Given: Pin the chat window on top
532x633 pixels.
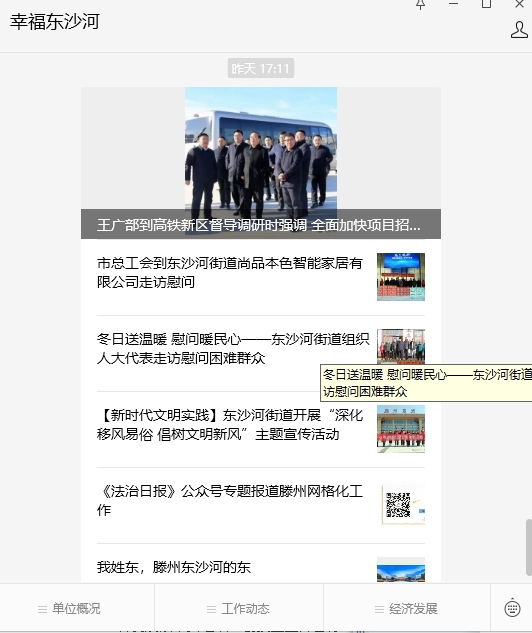Looking at the screenshot, I should [420, 4].
